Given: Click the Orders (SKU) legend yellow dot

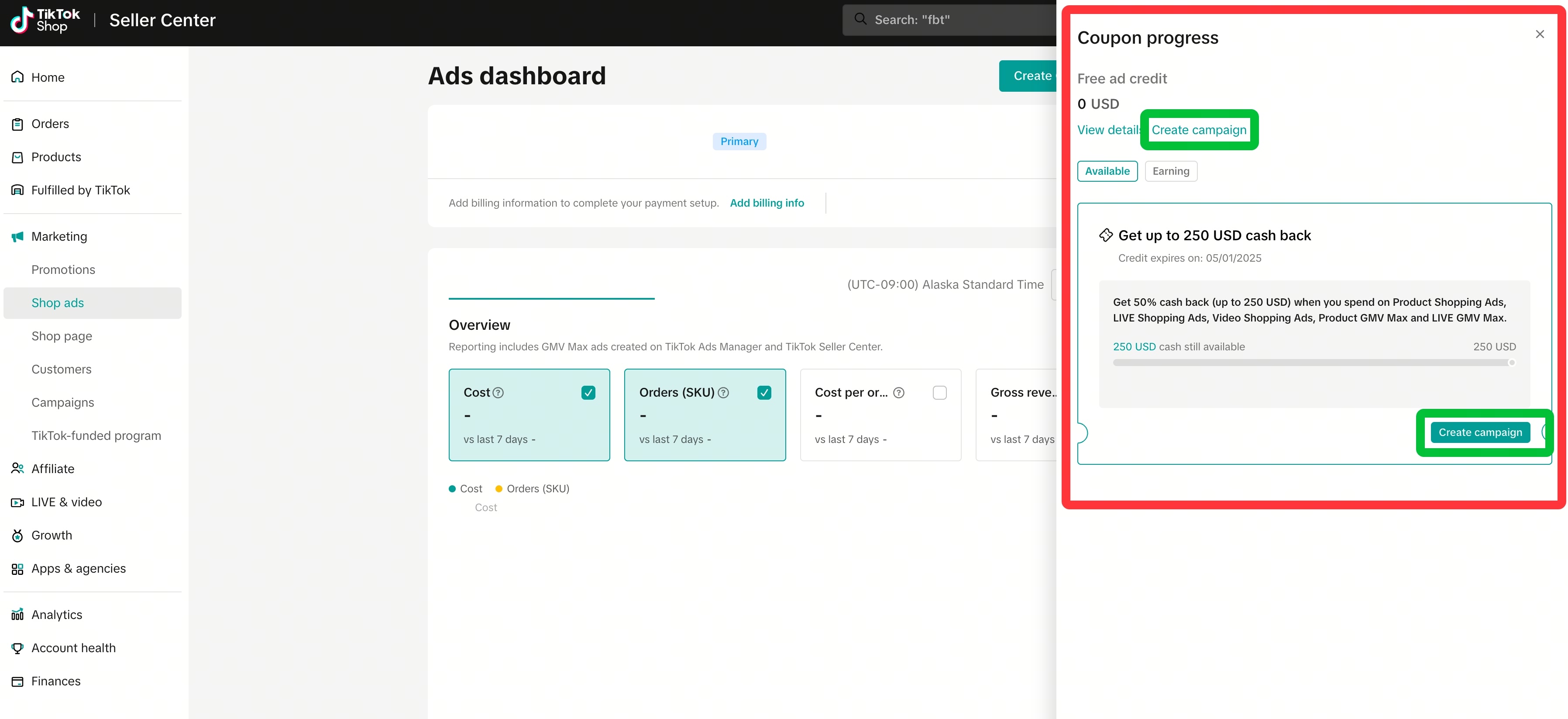Looking at the screenshot, I should point(499,489).
